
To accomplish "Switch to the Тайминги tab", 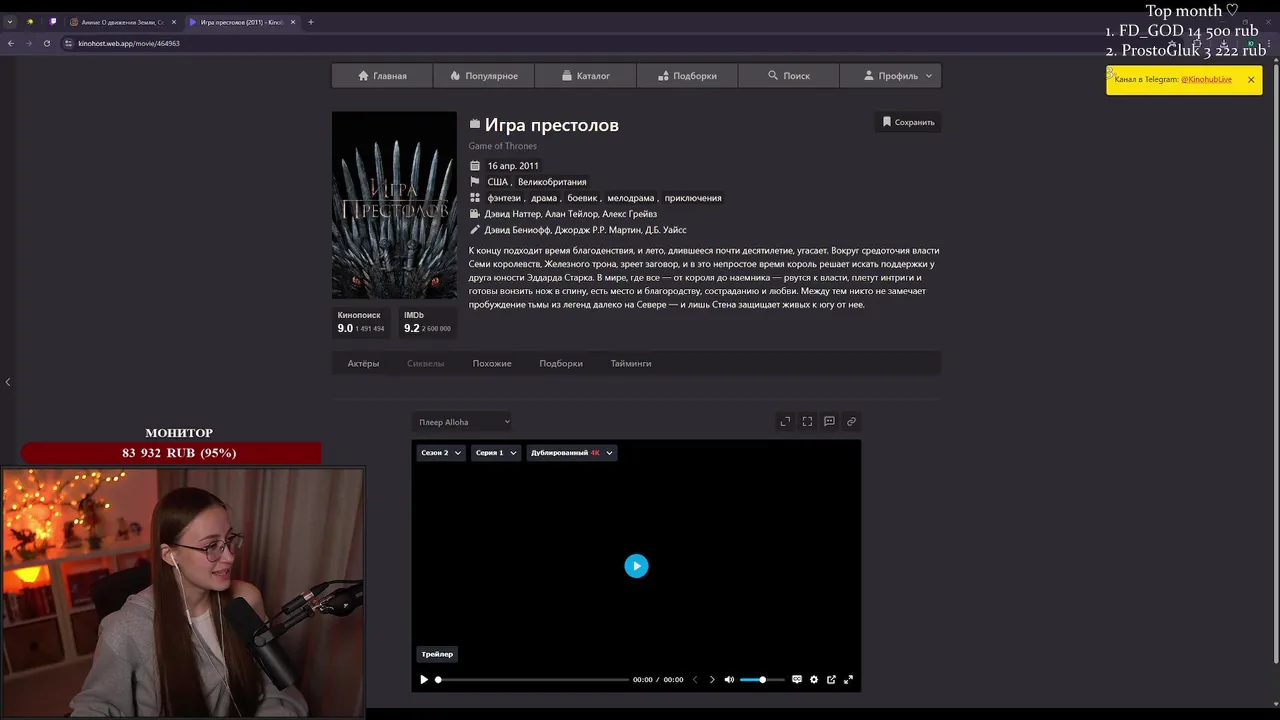I will [x=631, y=363].
